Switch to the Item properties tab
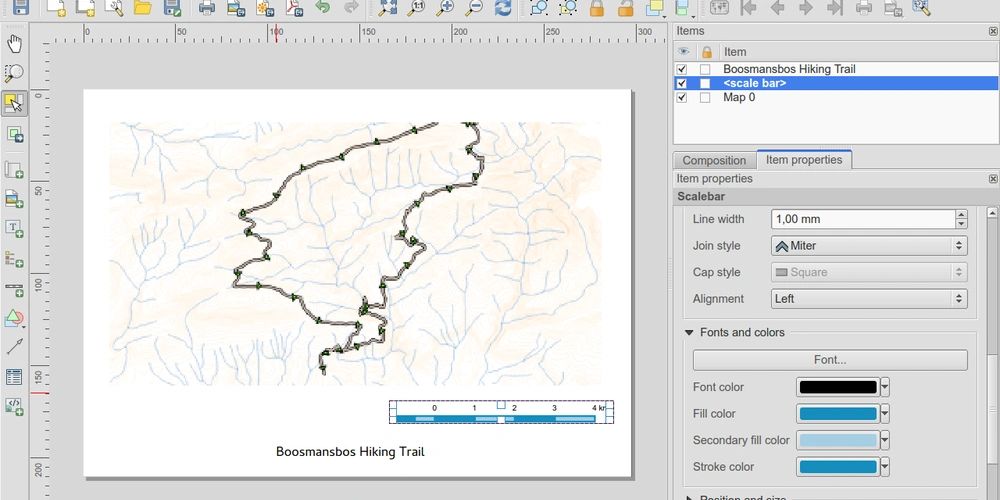The image size is (1000, 500). 804,160
